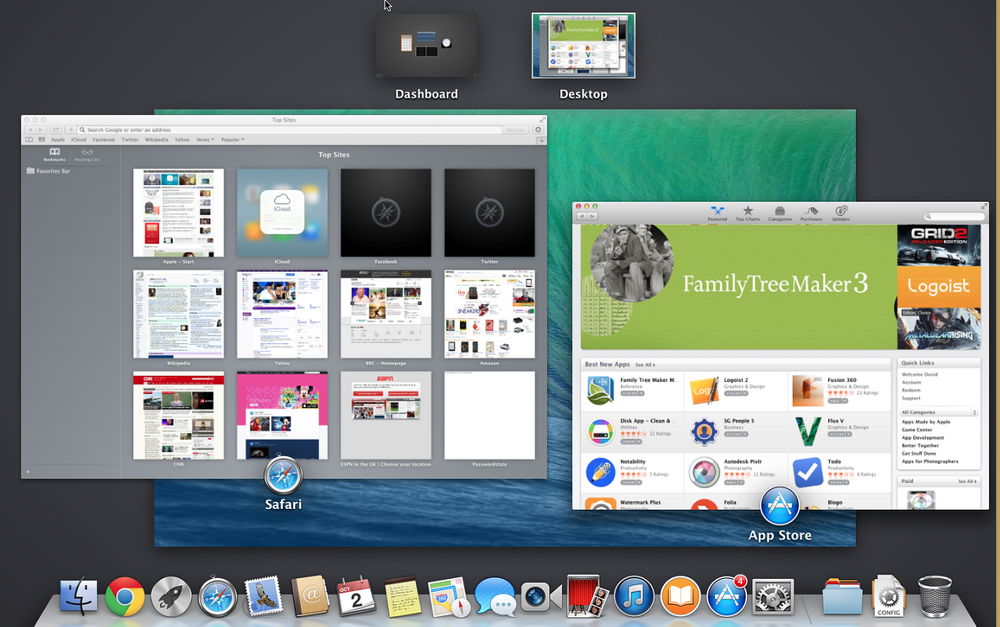The height and width of the screenshot is (627, 1000).
Task: Launch Maps from the Dock
Action: pyautogui.click(x=448, y=597)
